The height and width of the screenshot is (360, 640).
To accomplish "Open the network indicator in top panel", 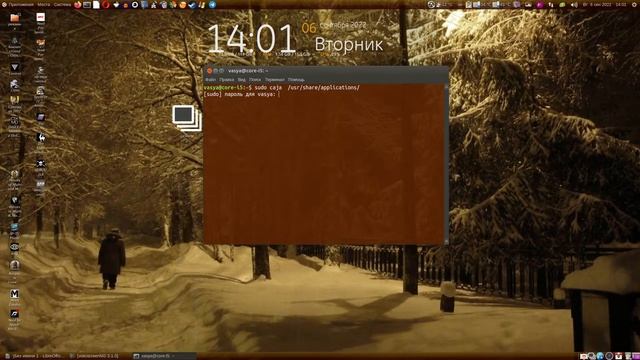I will pos(551,5).
